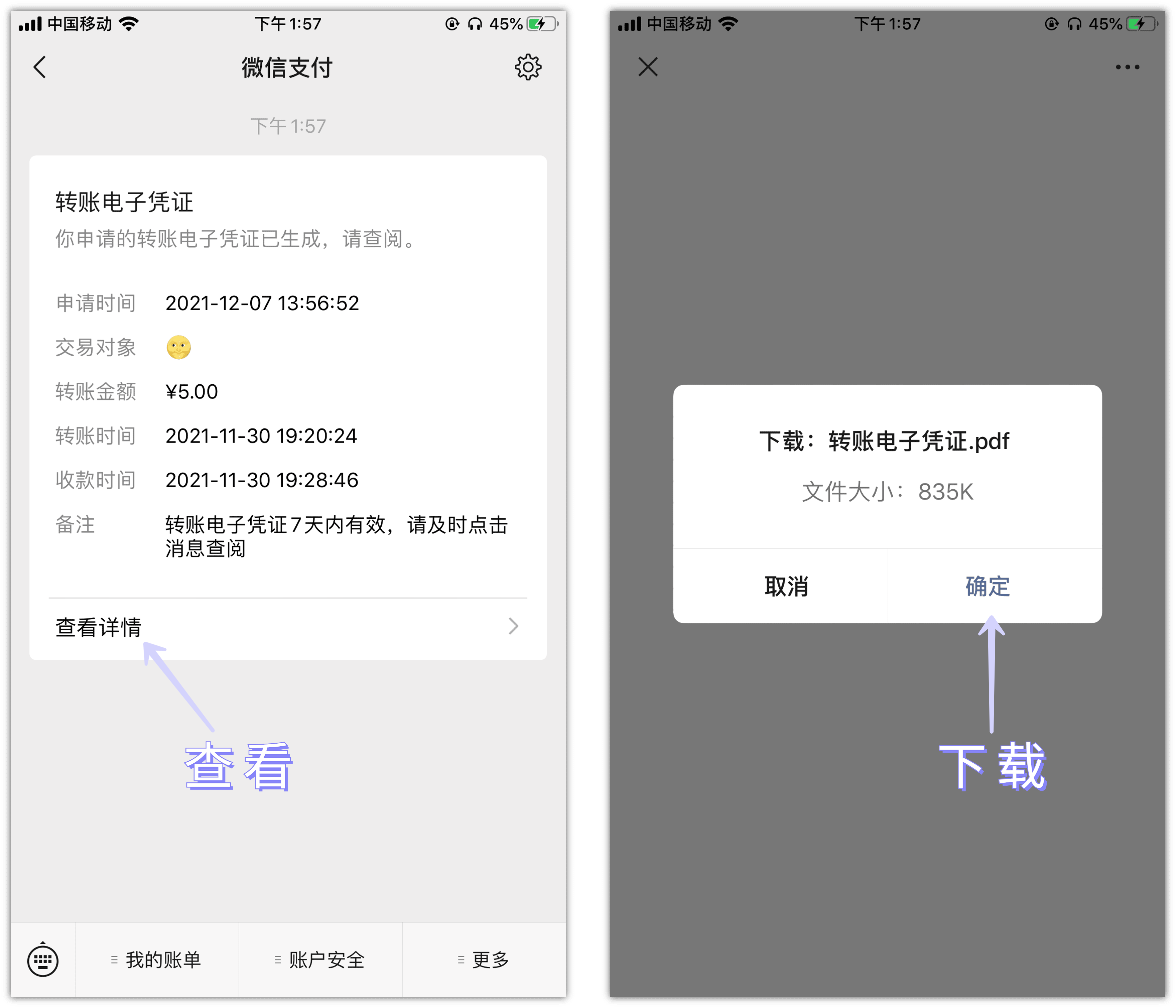The height and width of the screenshot is (1008, 1176).
Task: Tap the 查看详情 link text
Action: (x=98, y=627)
